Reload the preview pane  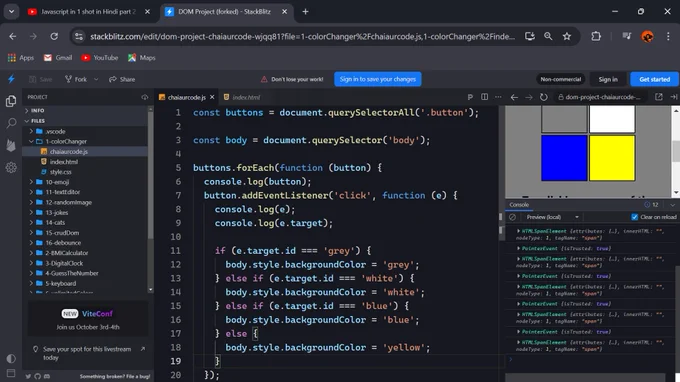(x=543, y=97)
